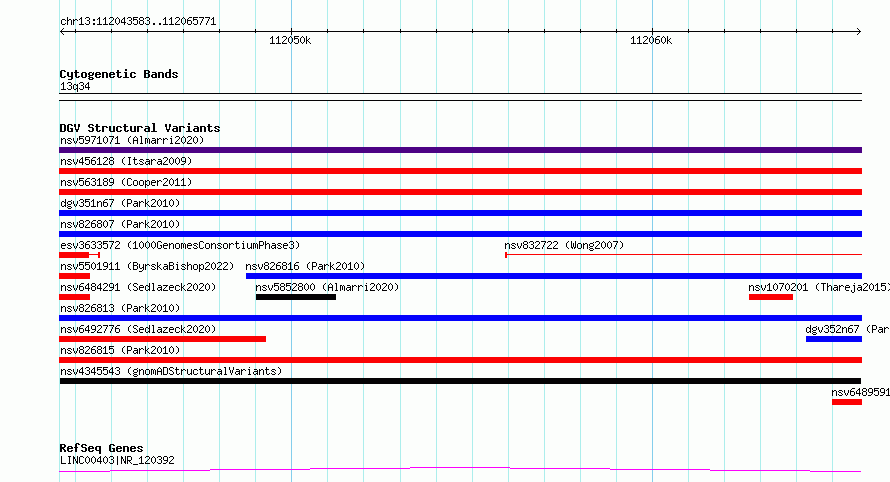This screenshot has width=890, height=482.
Task: Select the thin red nsv832722 variant line
Action: 683,255
